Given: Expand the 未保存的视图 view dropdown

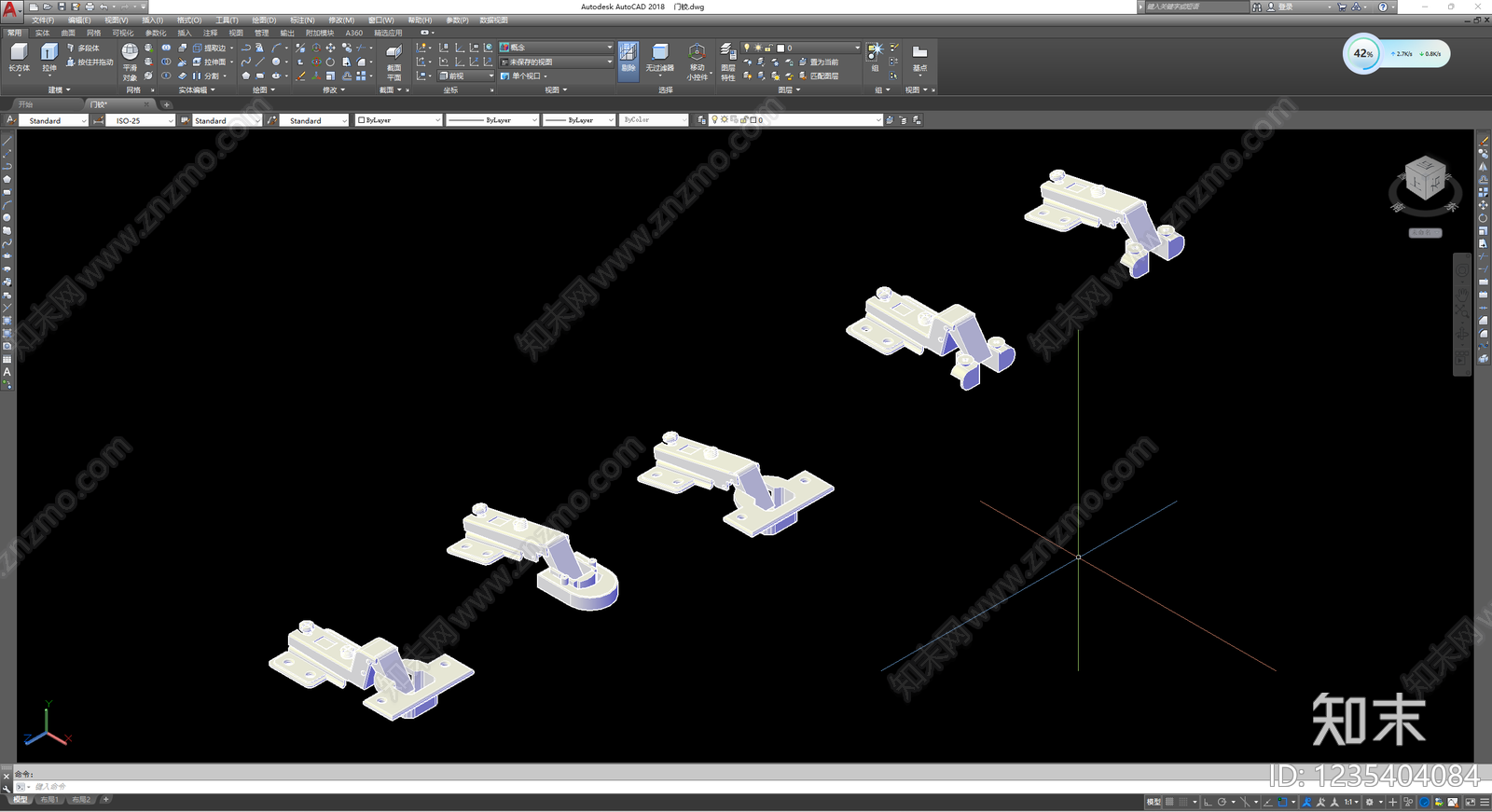Looking at the screenshot, I should tap(557, 62).
